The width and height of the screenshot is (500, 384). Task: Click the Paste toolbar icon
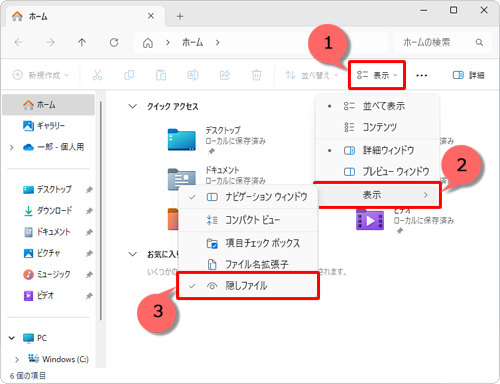(x=161, y=75)
